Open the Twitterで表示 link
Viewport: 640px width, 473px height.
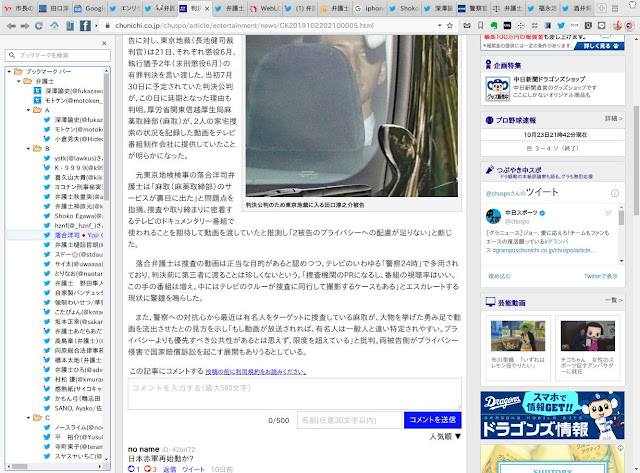click(x=601, y=276)
